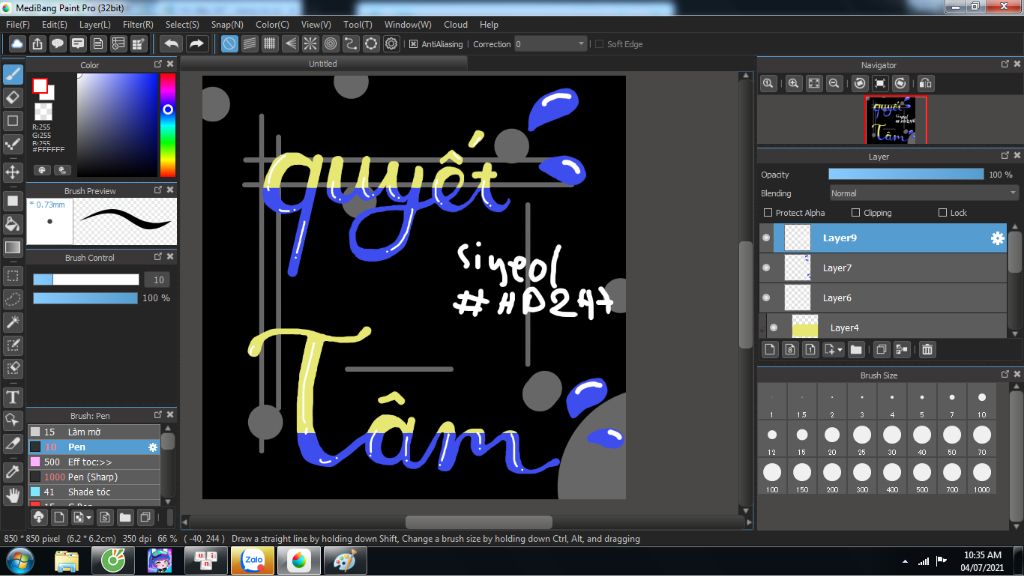
Task: Select the Hand tool
Action: tap(12, 496)
